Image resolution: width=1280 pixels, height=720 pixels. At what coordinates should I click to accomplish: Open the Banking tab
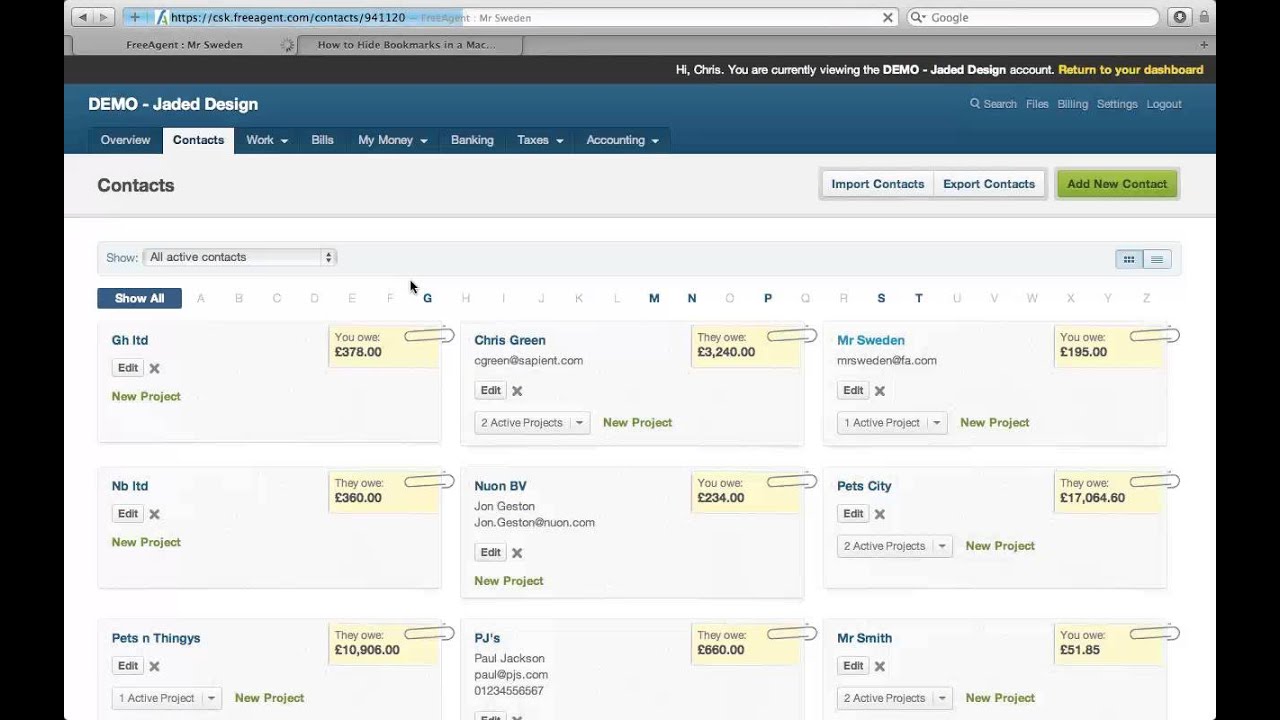(472, 140)
